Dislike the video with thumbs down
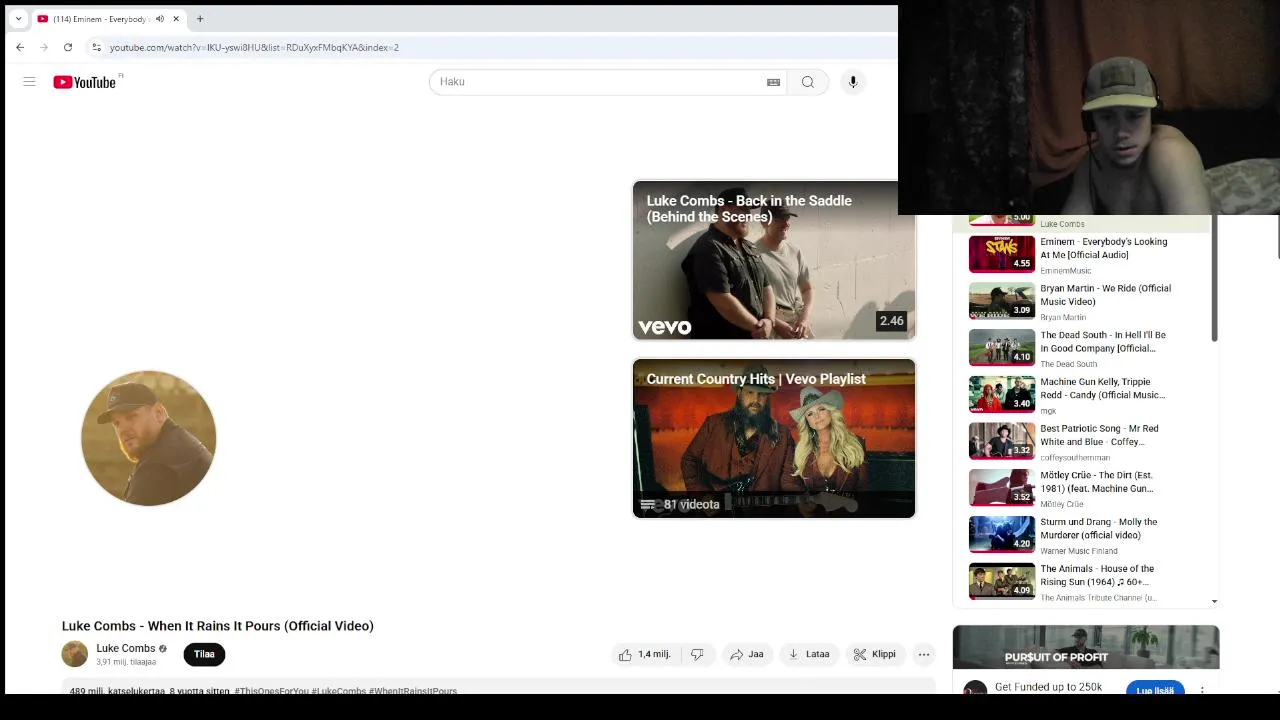1280x720 pixels. [x=698, y=654]
